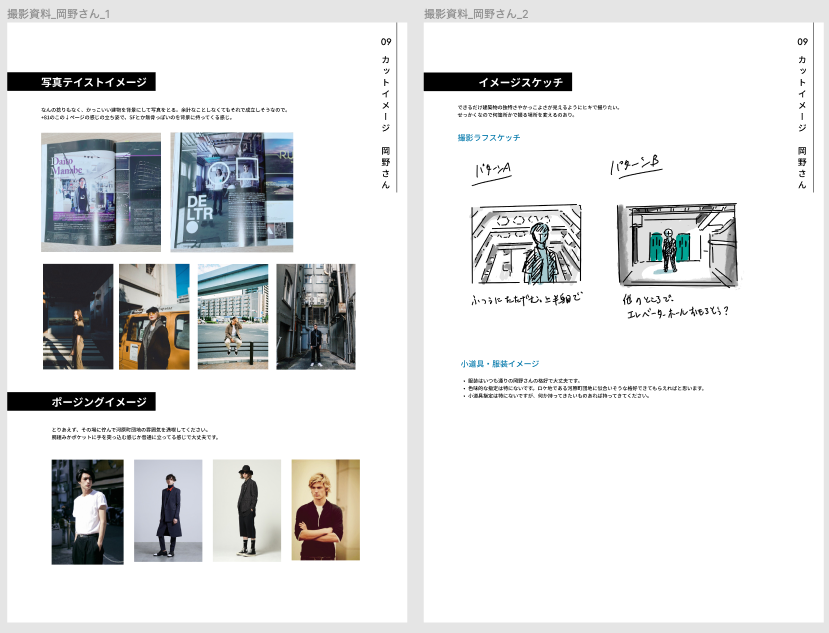
Task: Click the 写真テイストイメージ heading banner
Action: (x=81, y=82)
